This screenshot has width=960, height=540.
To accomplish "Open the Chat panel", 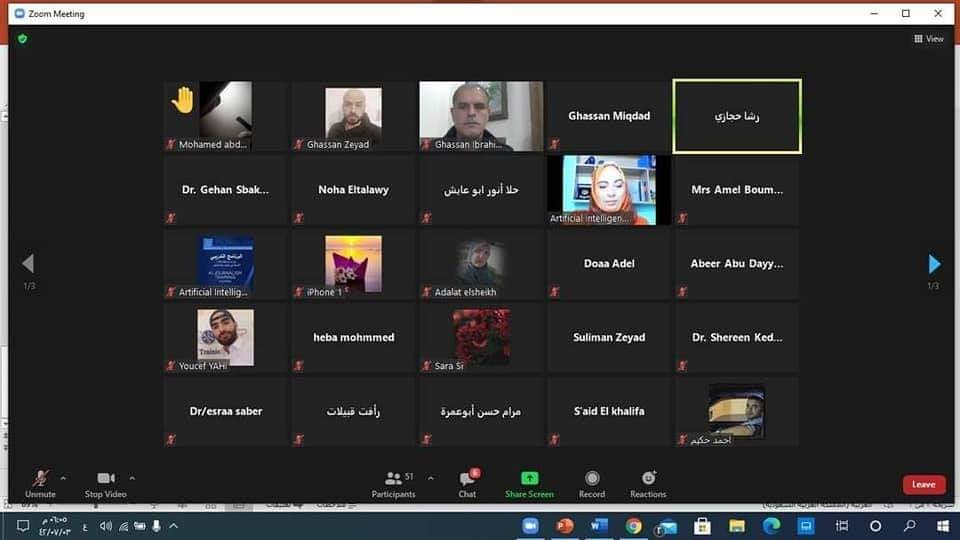I will [x=467, y=480].
